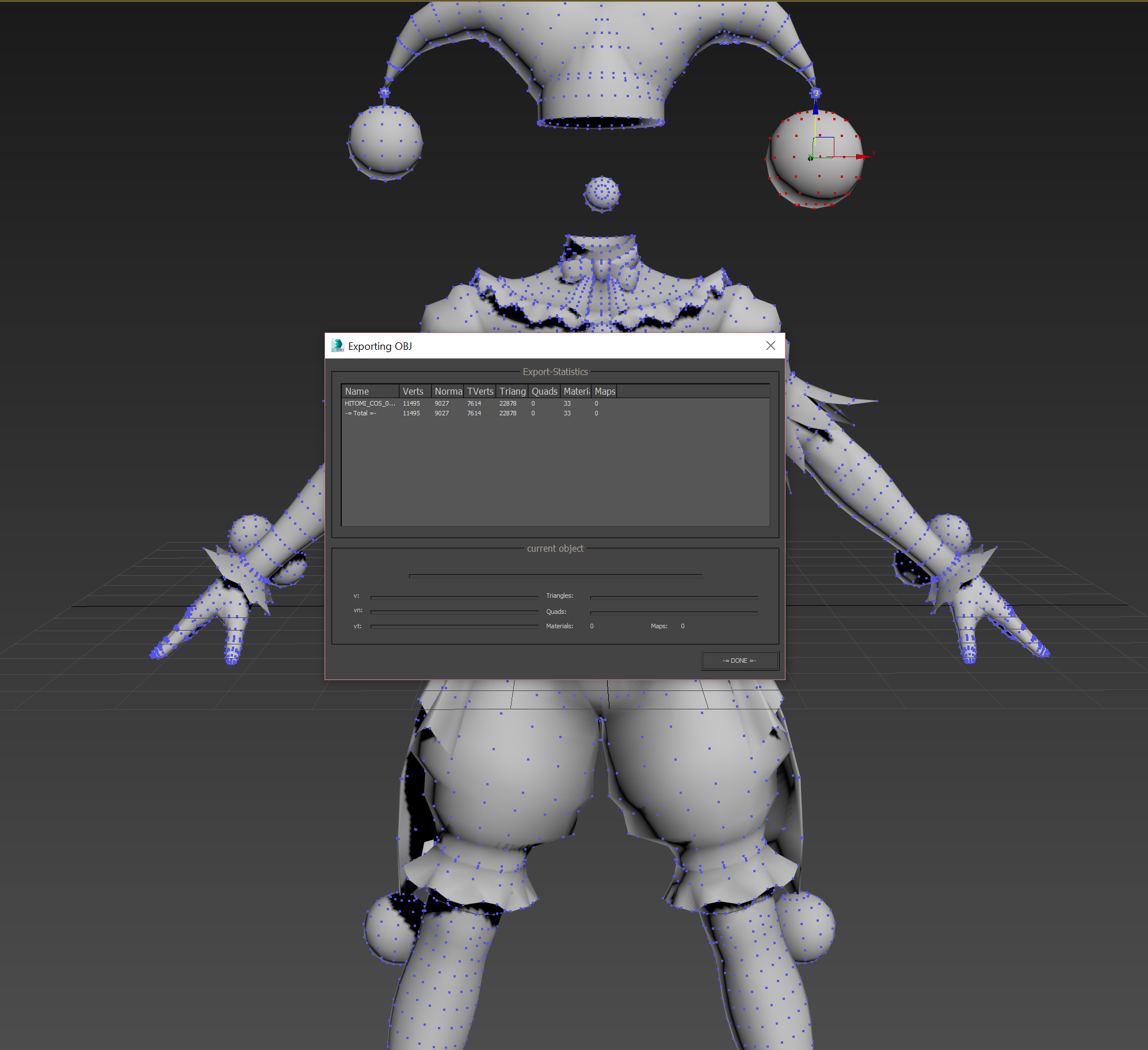Click the Triang column header
Screen dimensions: 1148x1050
click(x=512, y=391)
